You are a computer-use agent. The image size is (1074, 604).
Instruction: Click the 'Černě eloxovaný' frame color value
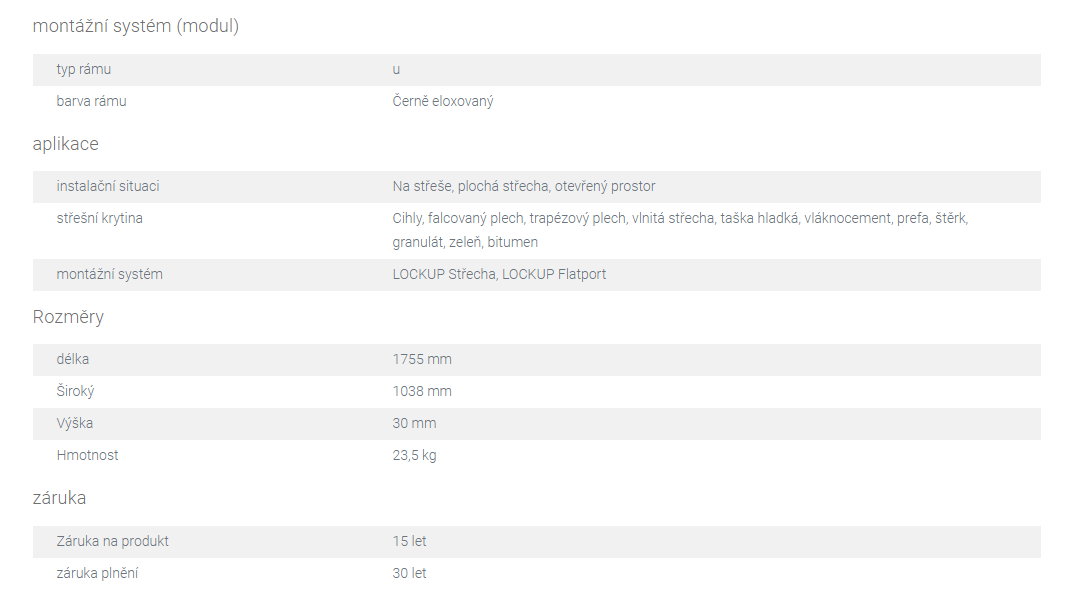pyautogui.click(x=442, y=101)
